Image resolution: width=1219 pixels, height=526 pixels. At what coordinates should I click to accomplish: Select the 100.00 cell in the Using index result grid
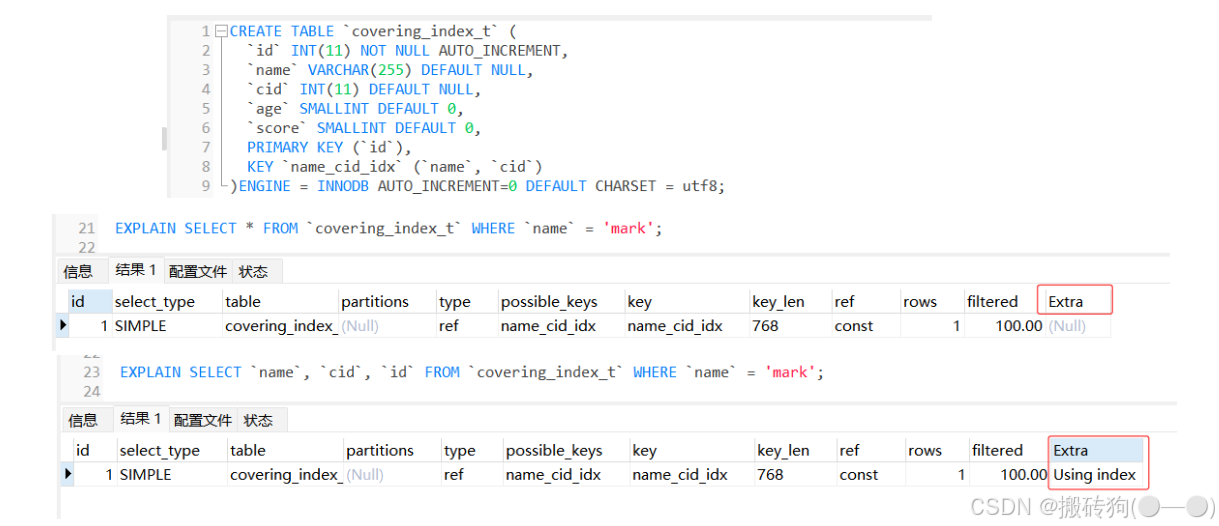[x=1008, y=474]
